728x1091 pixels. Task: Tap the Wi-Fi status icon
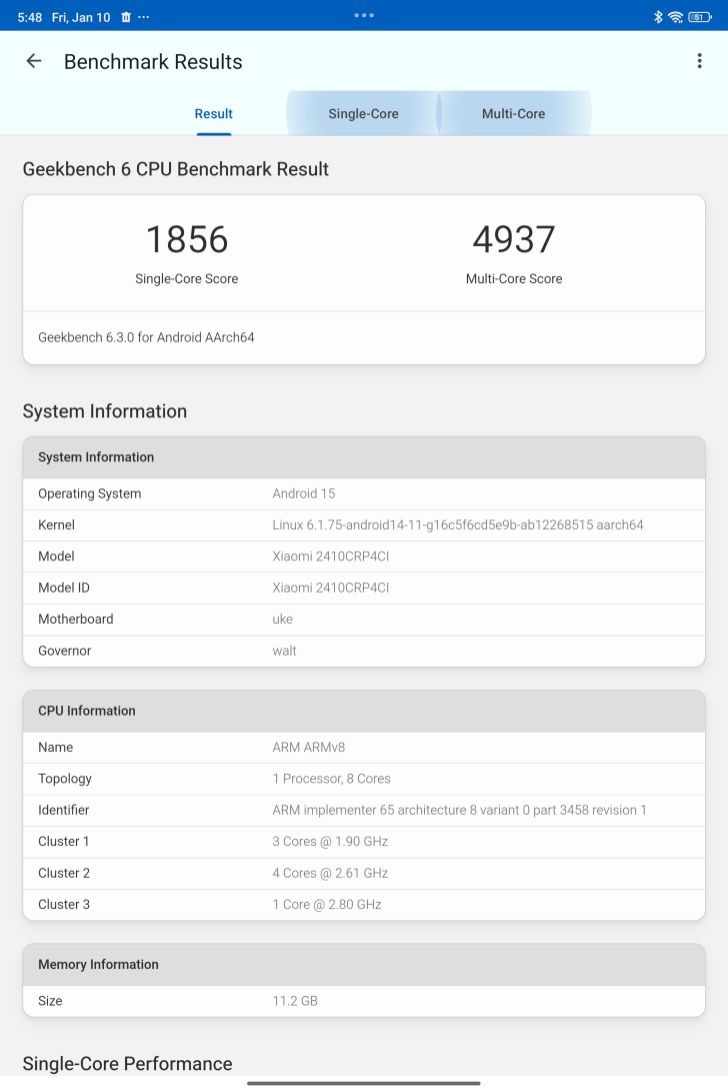click(x=676, y=17)
